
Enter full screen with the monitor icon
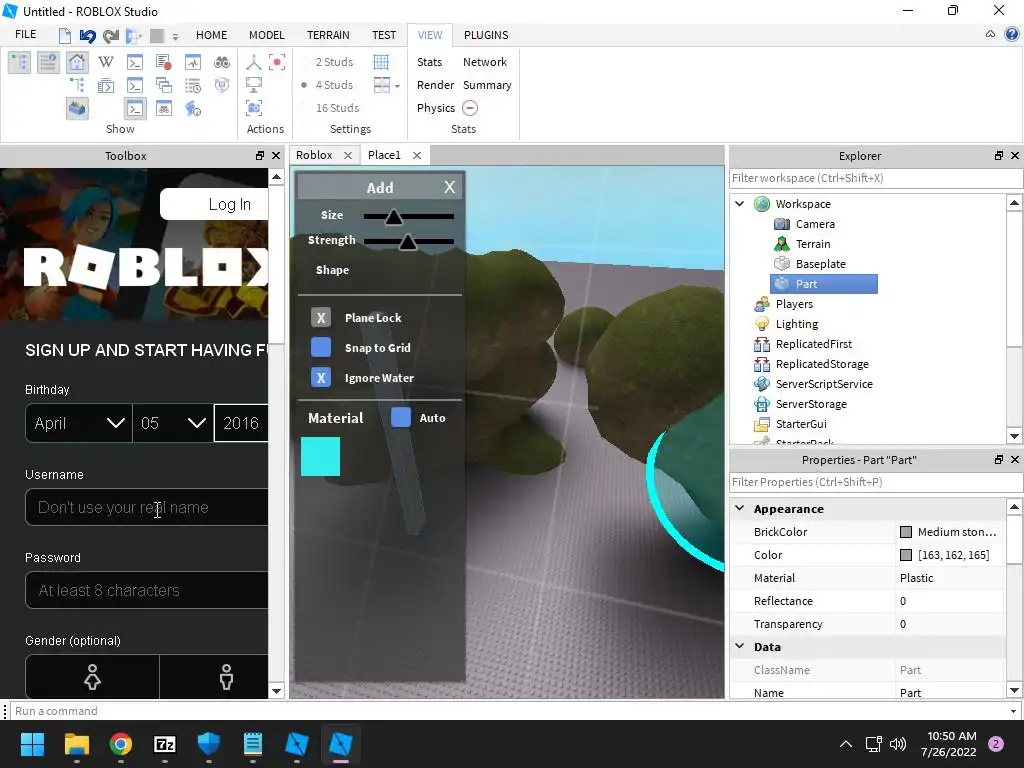253,85
